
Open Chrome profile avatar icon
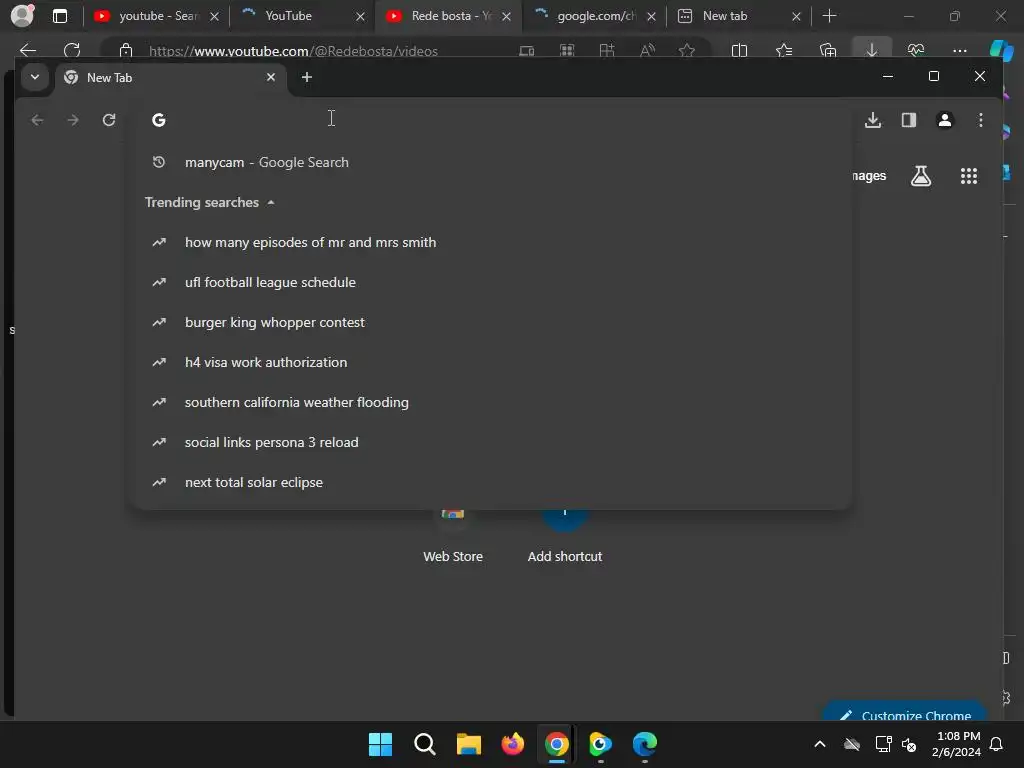944,120
